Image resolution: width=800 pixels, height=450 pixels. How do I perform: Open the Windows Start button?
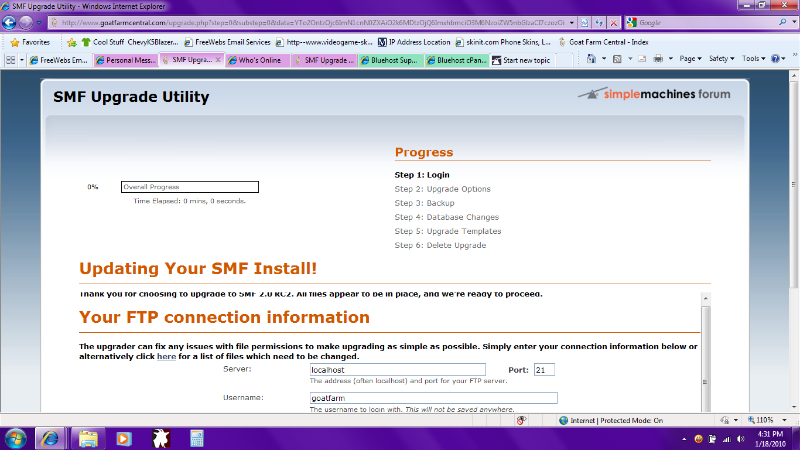coord(15,439)
